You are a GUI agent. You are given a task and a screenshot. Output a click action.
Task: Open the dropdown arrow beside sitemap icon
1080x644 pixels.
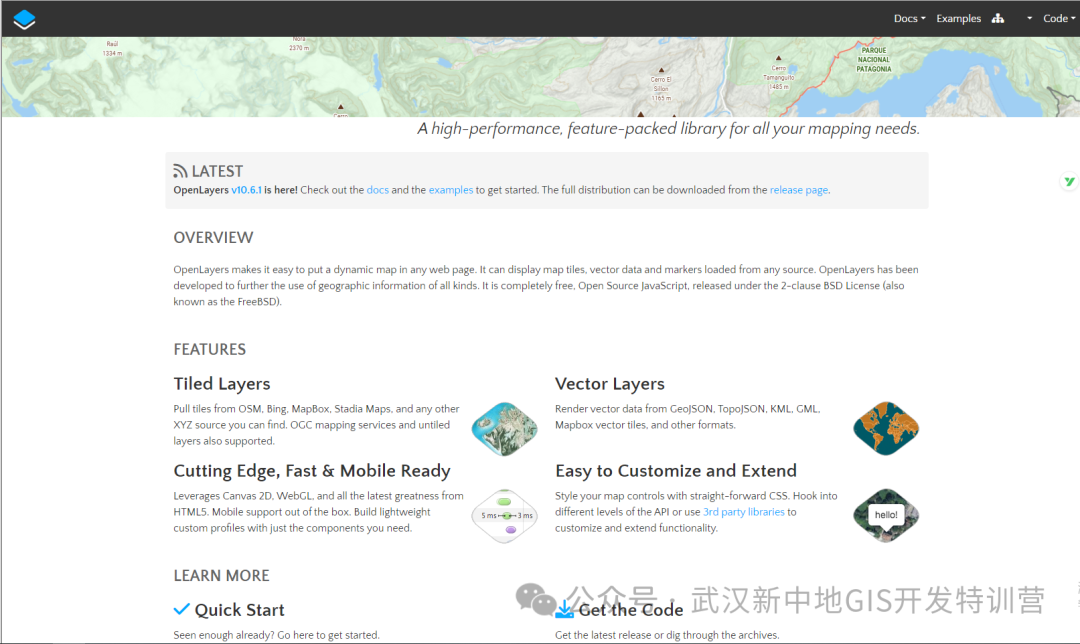[x=1029, y=19]
